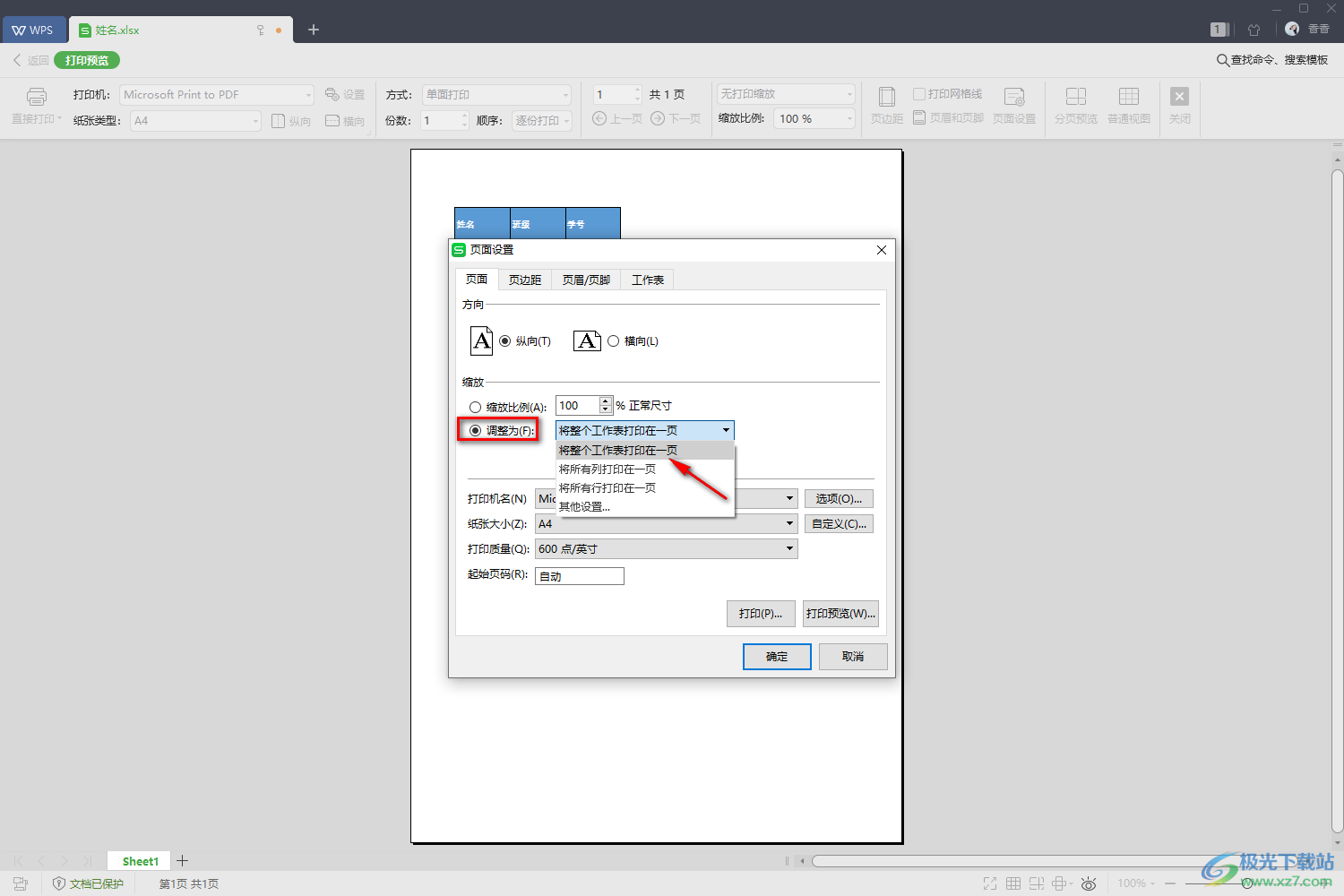This screenshot has width=1344, height=896.
Task: Increase scale percentage with up stepper
Action: (606, 401)
